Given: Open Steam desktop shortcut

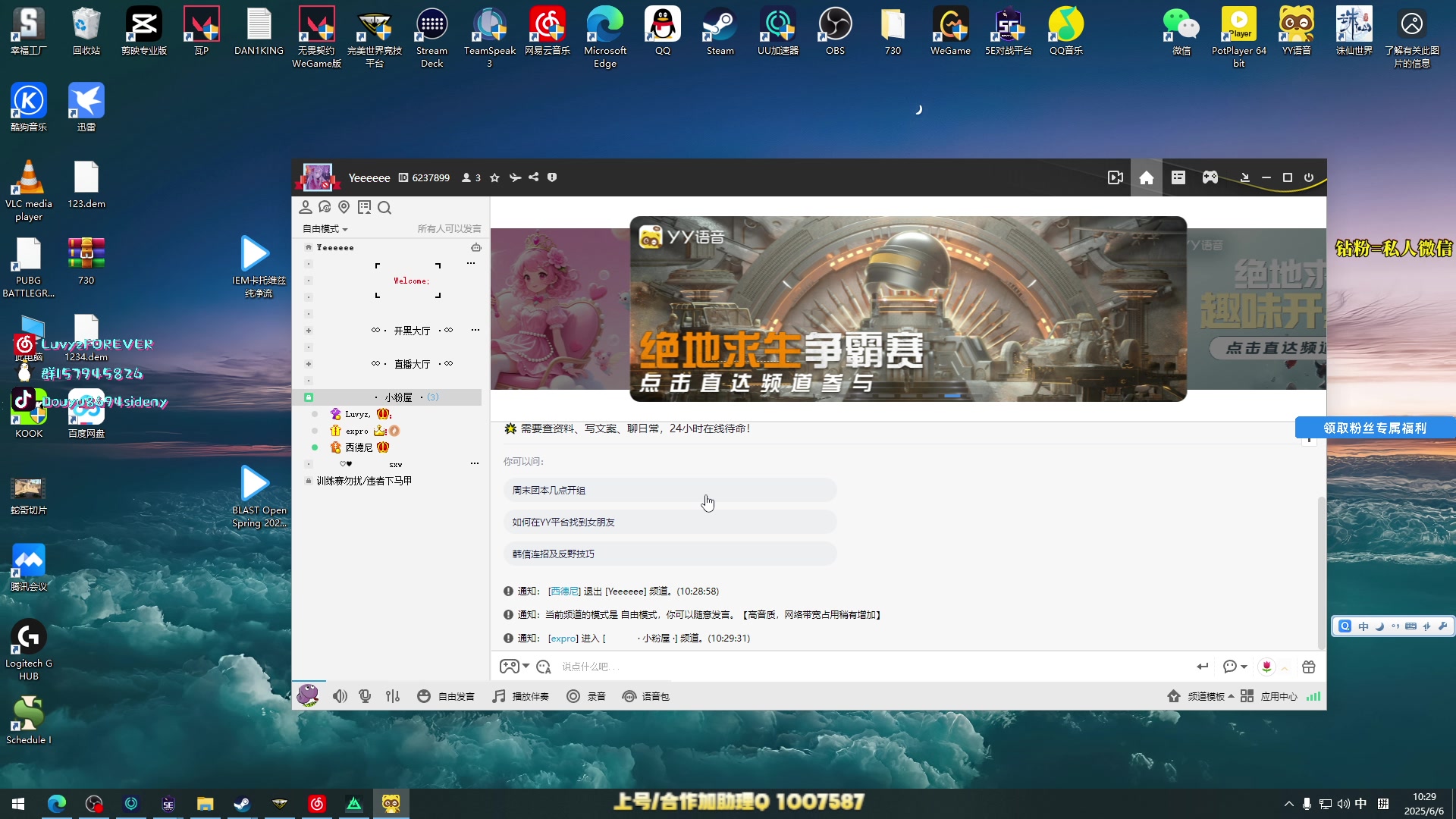Looking at the screenshot, I should click(x=720, y=32).
